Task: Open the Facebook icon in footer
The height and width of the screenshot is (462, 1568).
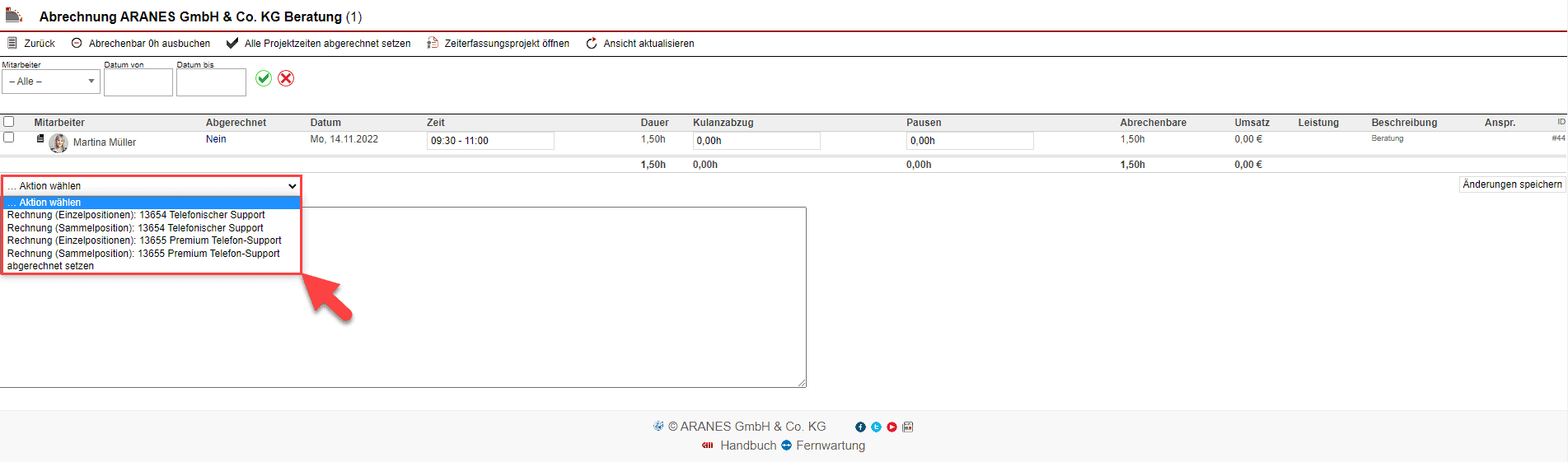Action: (x=860, y=427)
